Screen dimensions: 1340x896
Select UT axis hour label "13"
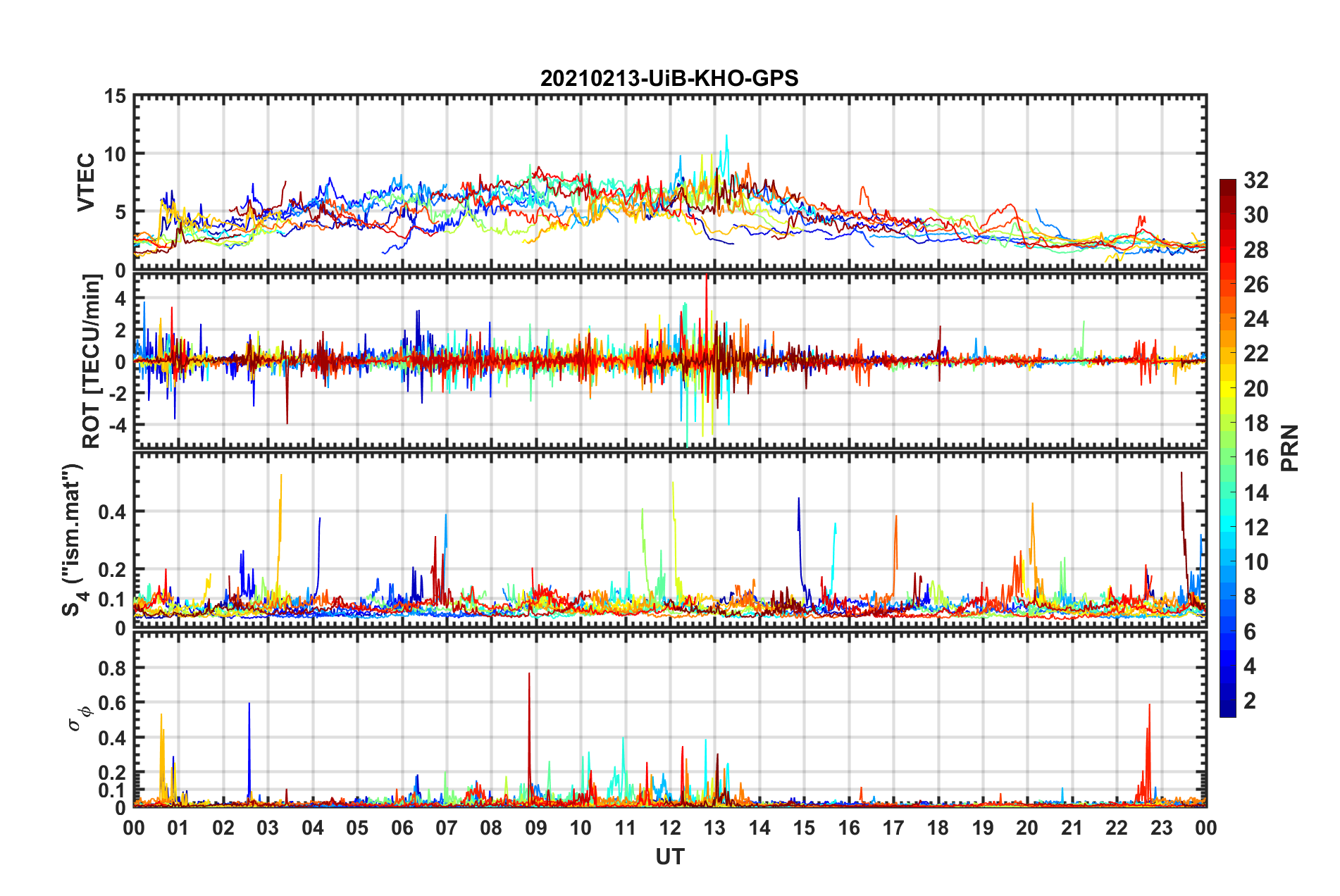coord(715,828)
